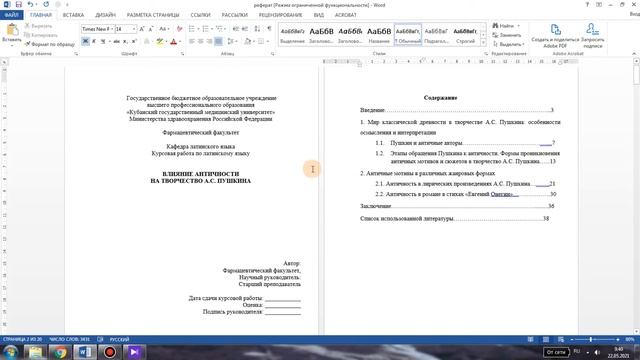Image resolution: width=640 pixels, height=360 pixels.
Task: Toggle Subscript formatting
Action: coord(125,41)
